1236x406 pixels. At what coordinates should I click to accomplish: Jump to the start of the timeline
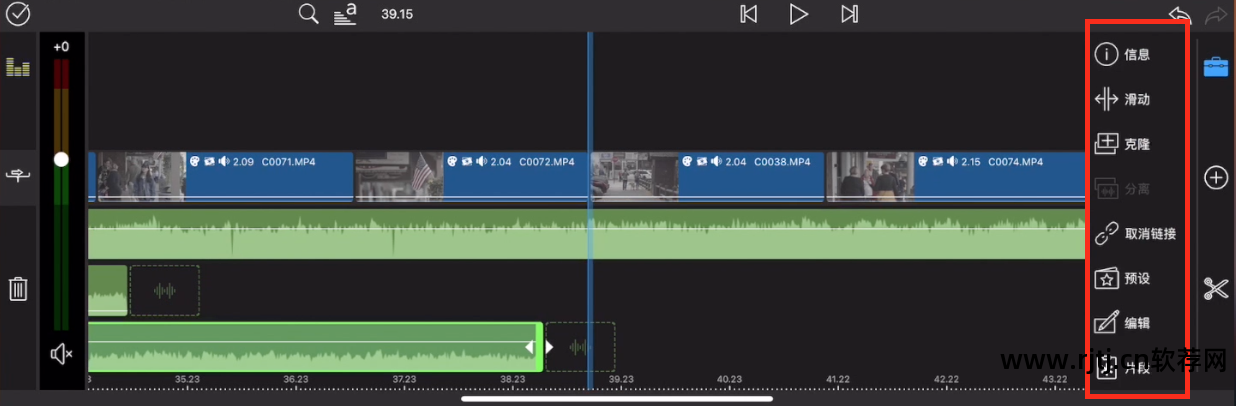pos(748,14)
